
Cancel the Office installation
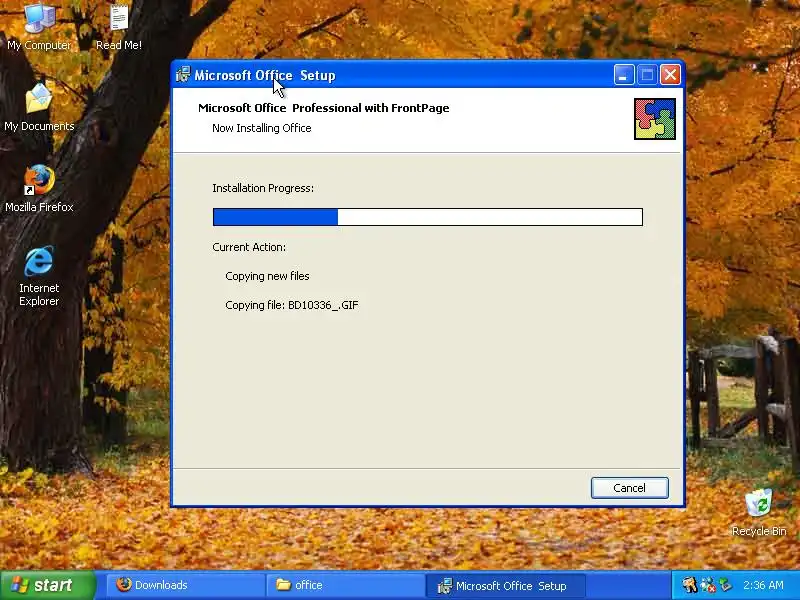(630, 488)
